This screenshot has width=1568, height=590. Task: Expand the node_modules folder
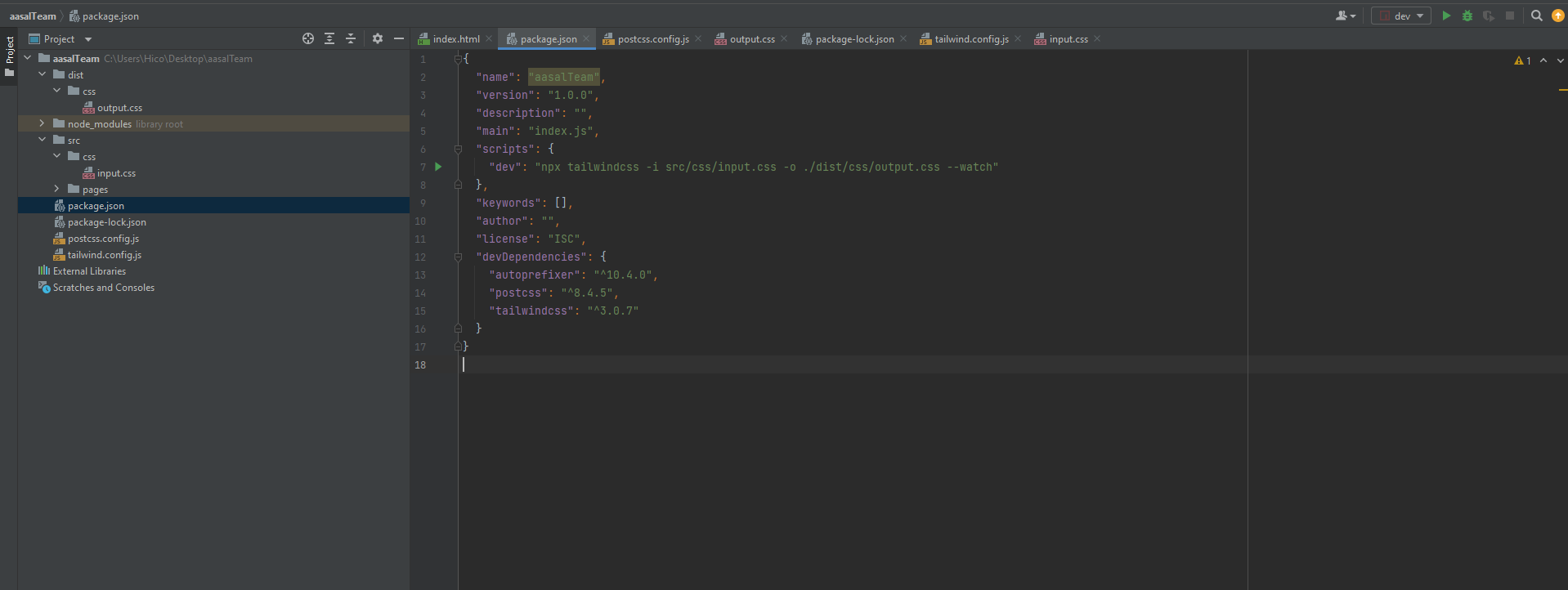(x=43, y=123)
